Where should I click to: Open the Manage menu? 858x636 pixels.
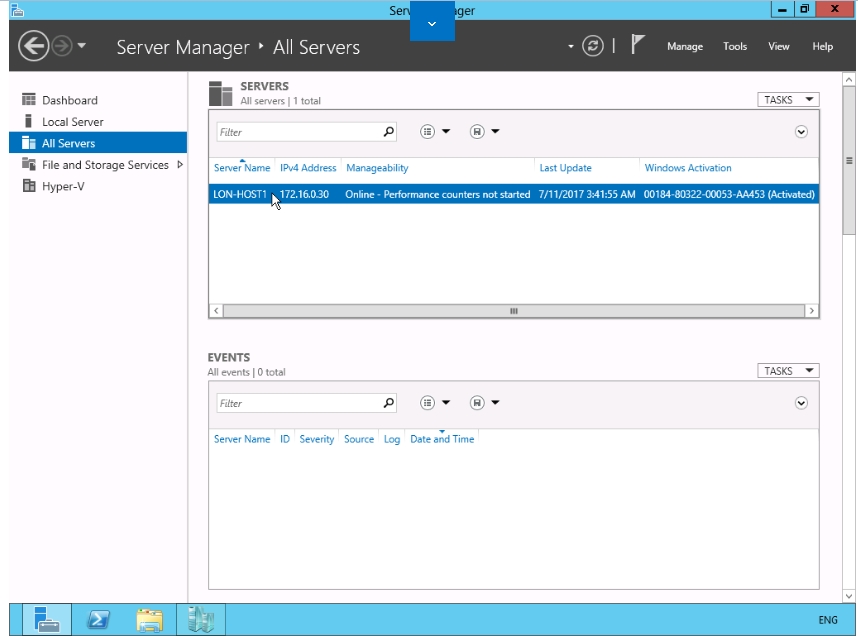click(x=685, y=47)
